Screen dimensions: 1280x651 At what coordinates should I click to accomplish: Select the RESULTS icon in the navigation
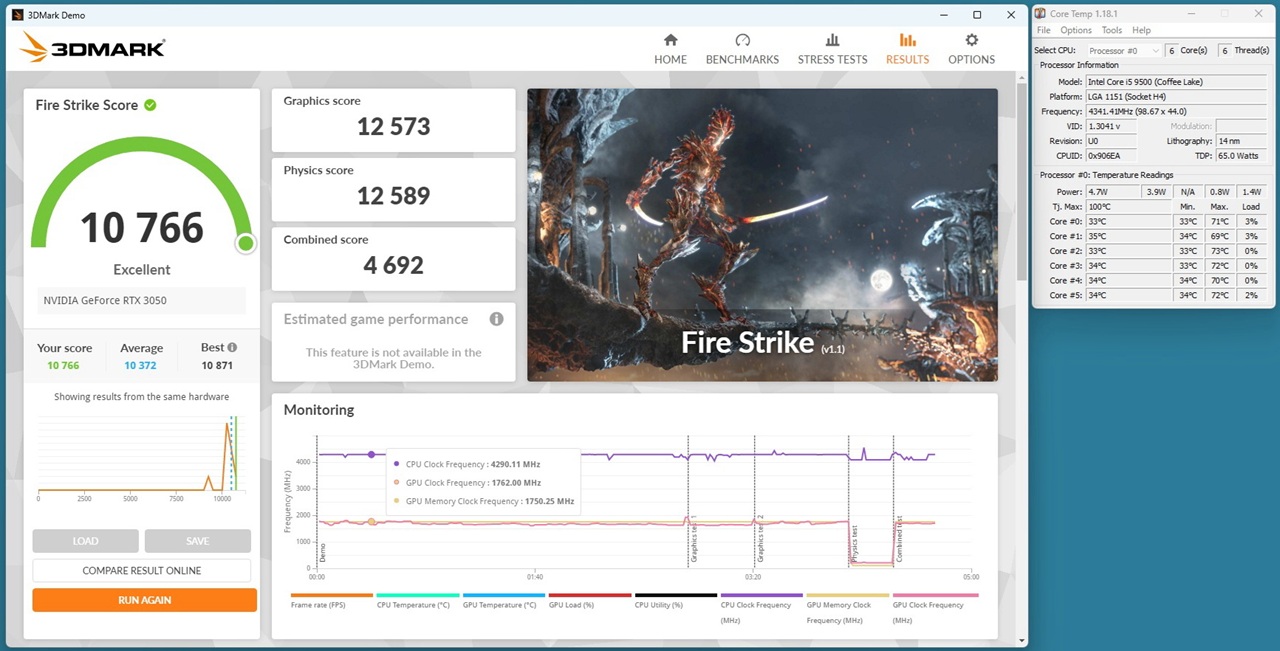[x=907, y=41]
